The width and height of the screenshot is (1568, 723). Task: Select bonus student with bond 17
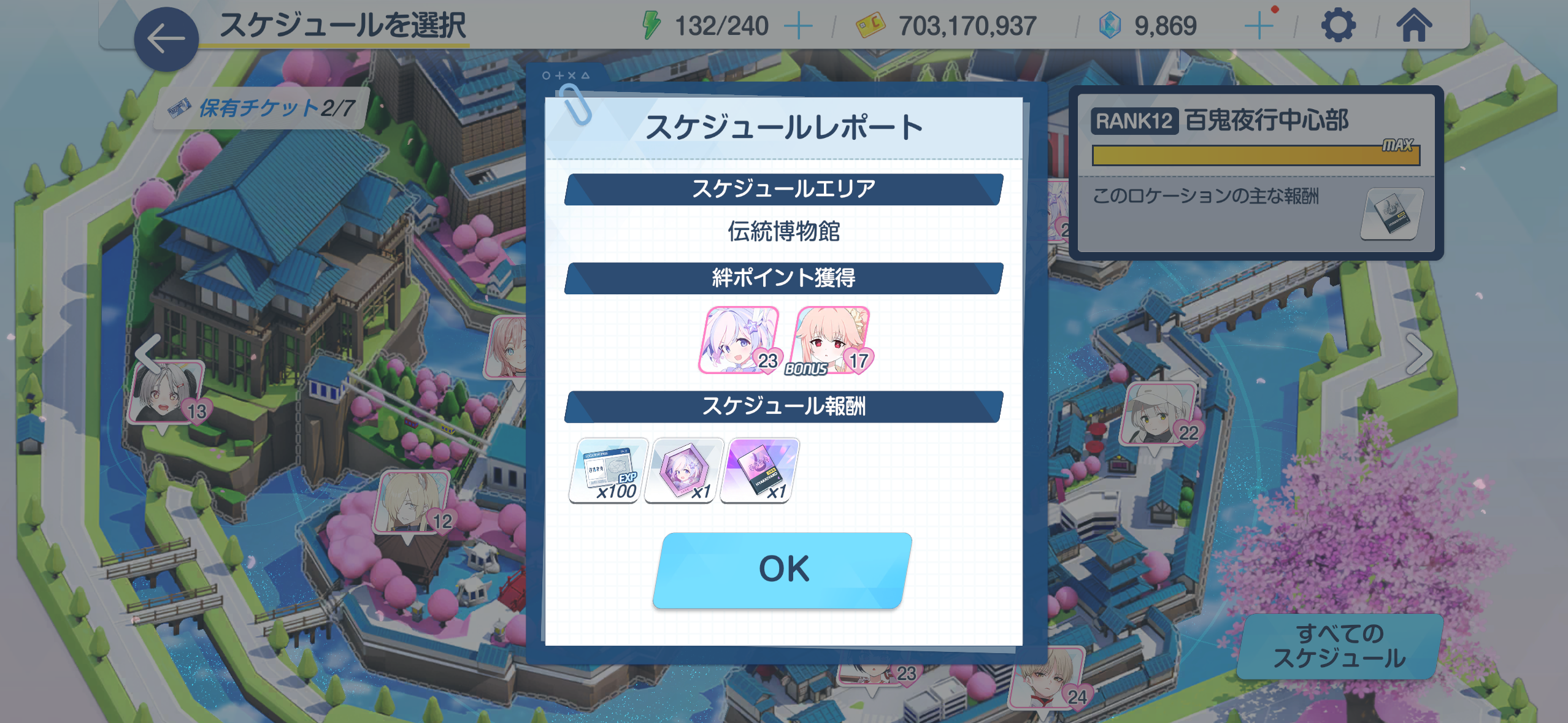point(830,340)
